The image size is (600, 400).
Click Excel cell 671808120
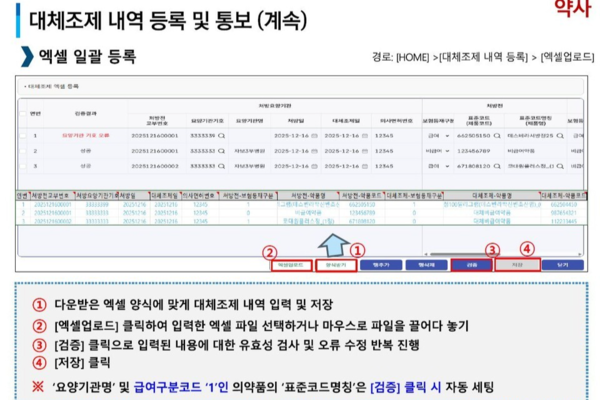pyautogui.click(x=362, y=221)
